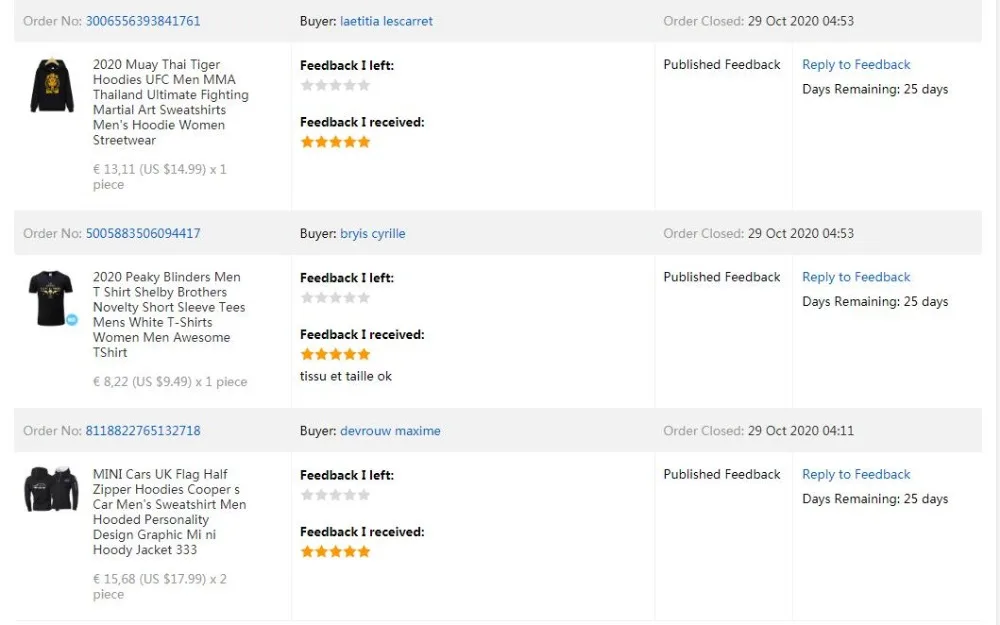Image resolution: width=1000 pixels, height=625 pixels.
Task: Open the Peaky Blinders T-shirt thumbnail
Action: [x=50, y=297]
